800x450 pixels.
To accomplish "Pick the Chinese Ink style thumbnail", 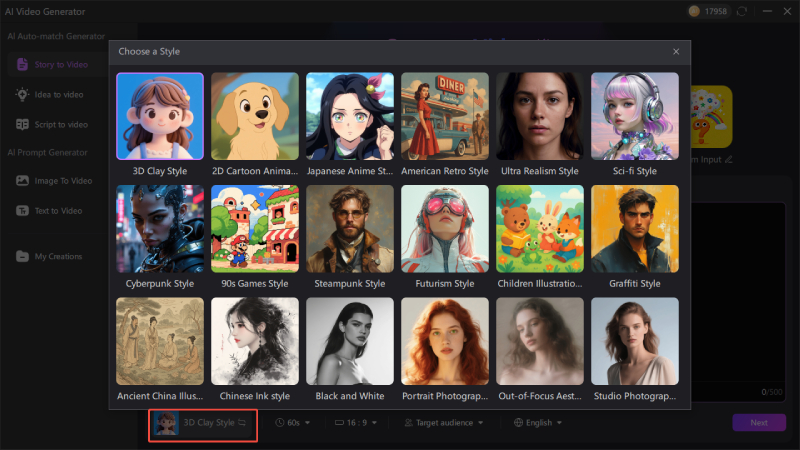I will [255, 341].
